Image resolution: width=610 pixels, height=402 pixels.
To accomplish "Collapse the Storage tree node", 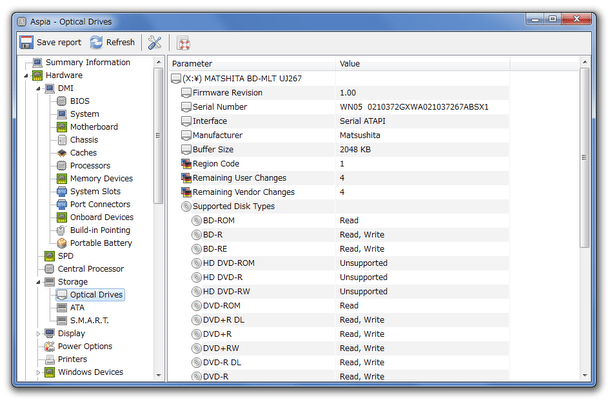I will coord(38,282).
